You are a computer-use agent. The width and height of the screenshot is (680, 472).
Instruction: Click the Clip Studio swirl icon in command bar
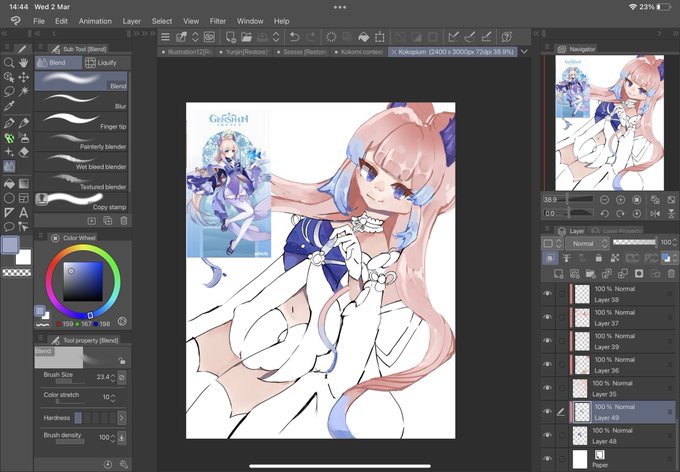click(x=209, y=37)
